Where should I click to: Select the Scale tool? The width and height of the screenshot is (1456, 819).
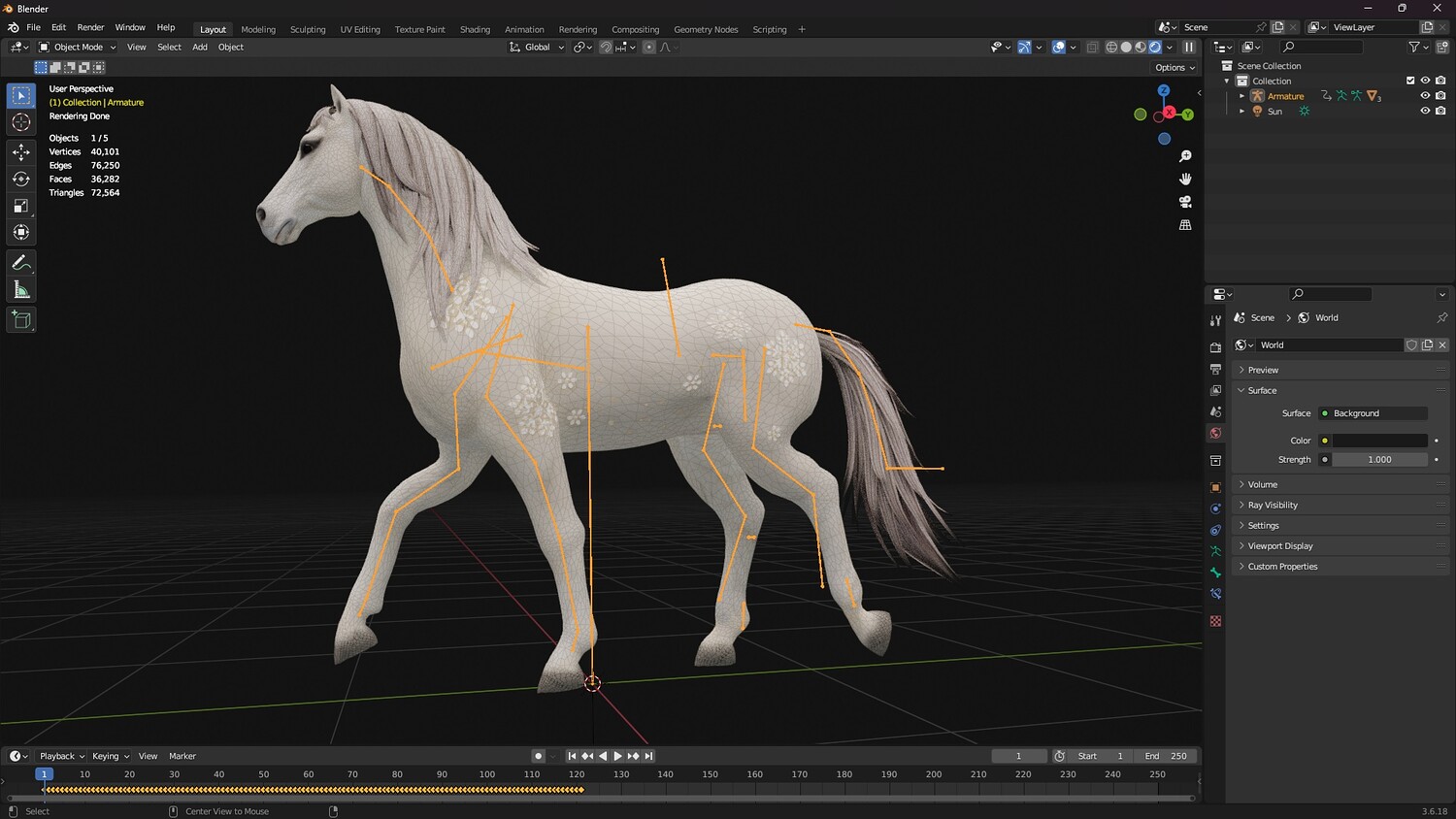pyautogui.click(x=21, y=206)
